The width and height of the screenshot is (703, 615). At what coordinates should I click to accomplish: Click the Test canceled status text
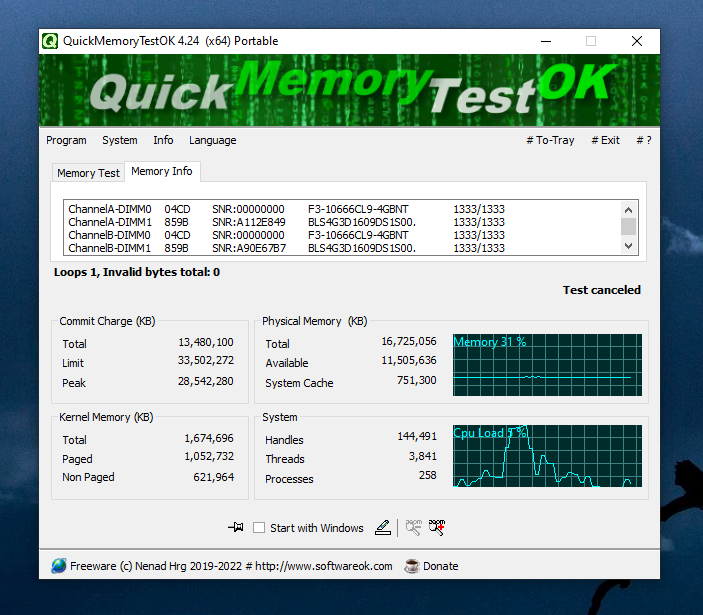602,290
